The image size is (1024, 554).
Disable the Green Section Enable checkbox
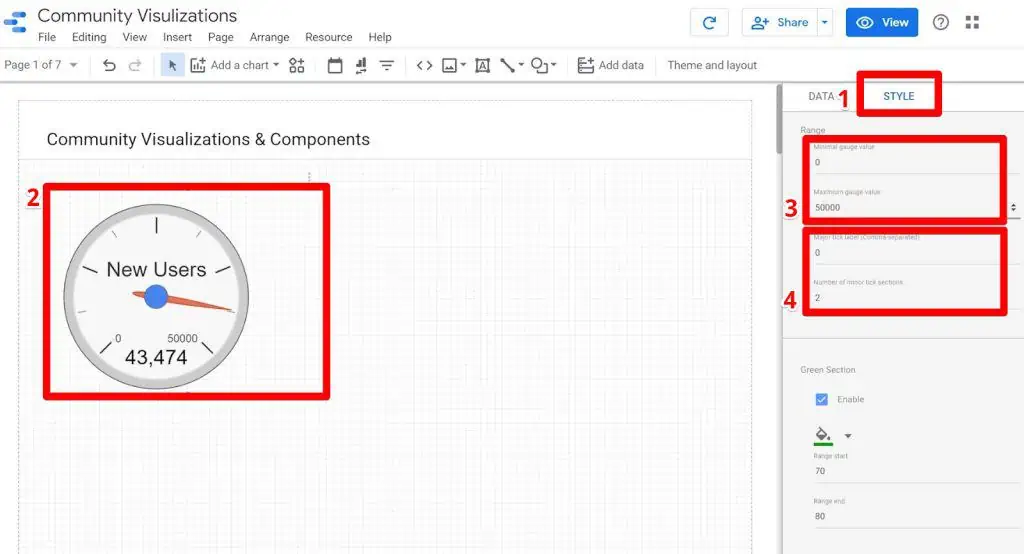(x=822, y=399)
